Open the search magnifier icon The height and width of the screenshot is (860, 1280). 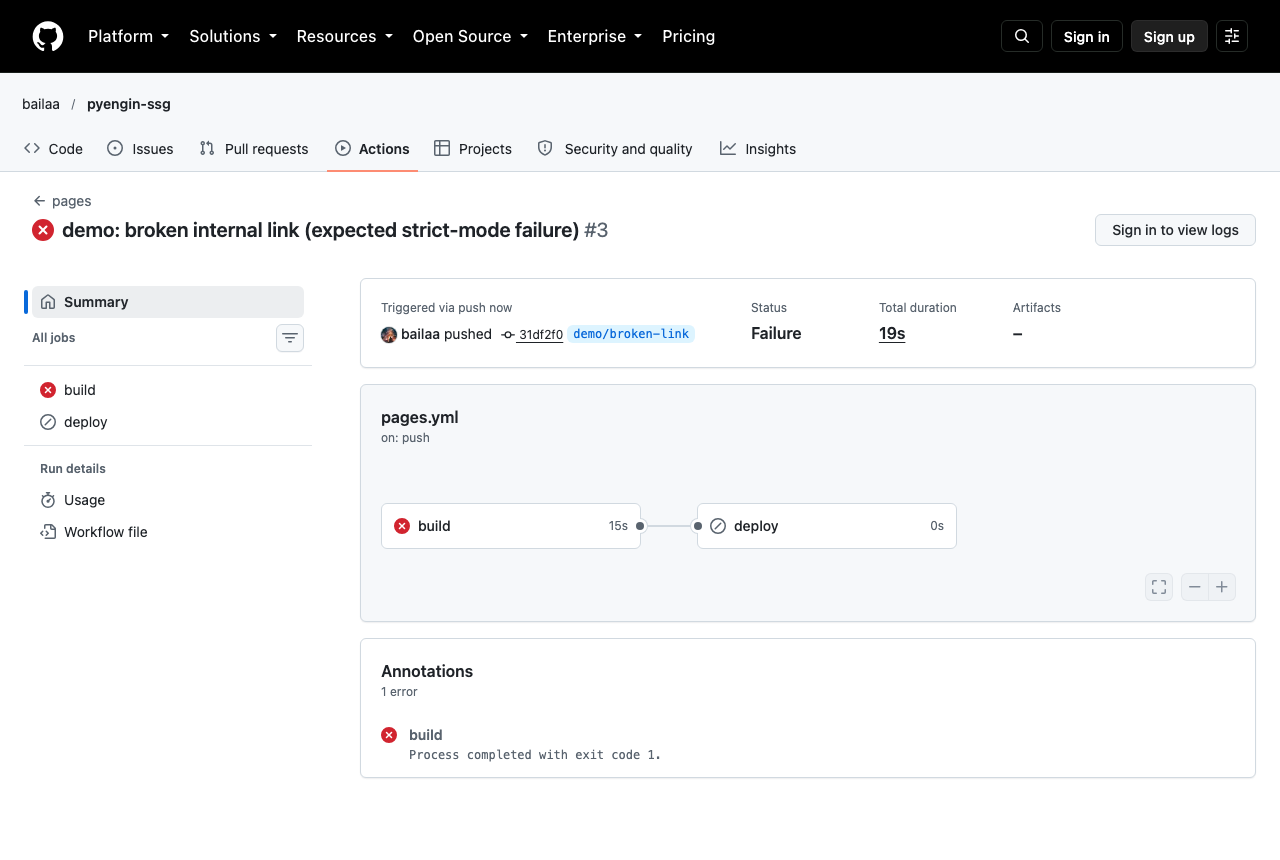(1022, 36)
